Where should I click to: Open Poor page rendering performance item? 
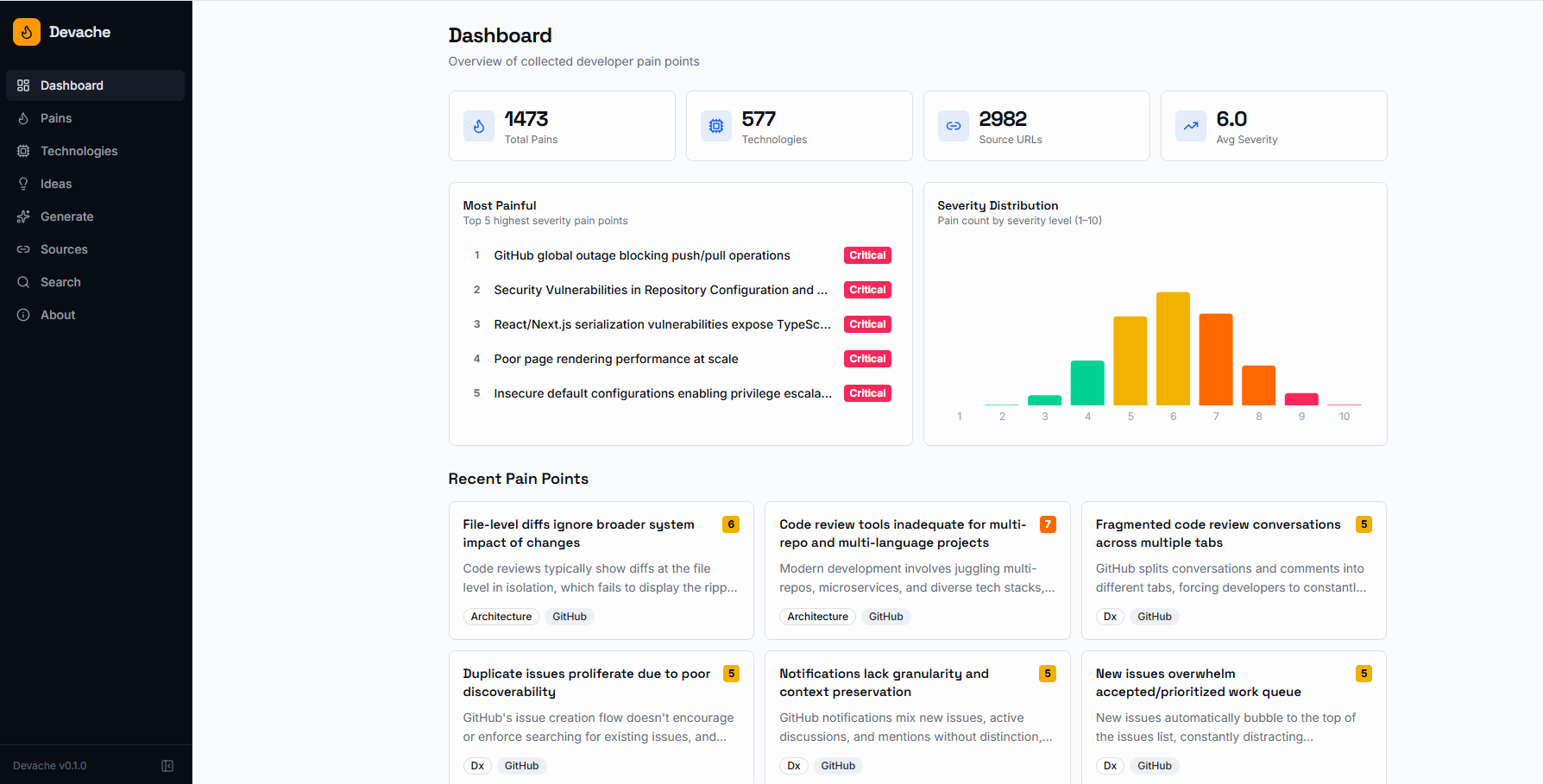click(681, 359)
